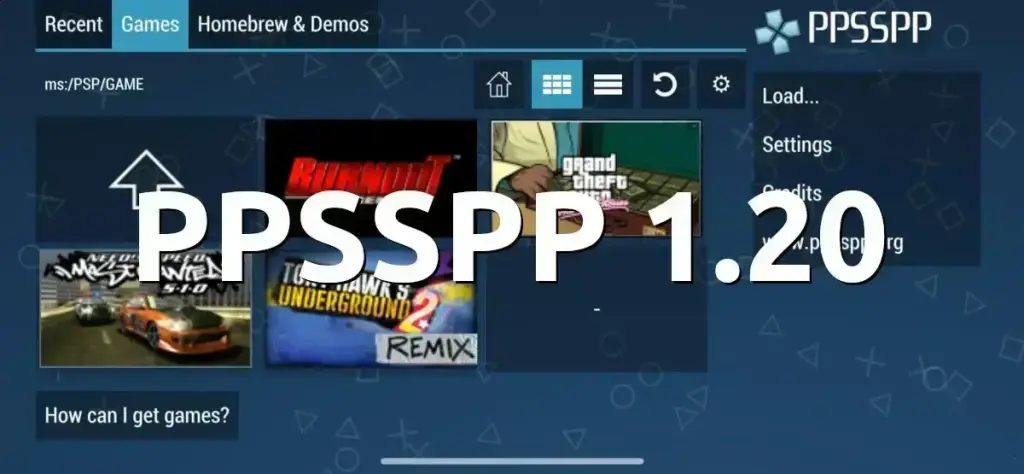1024x474 pixels.
Task: Open the Credits menu entry
Action: click(867, 193)
